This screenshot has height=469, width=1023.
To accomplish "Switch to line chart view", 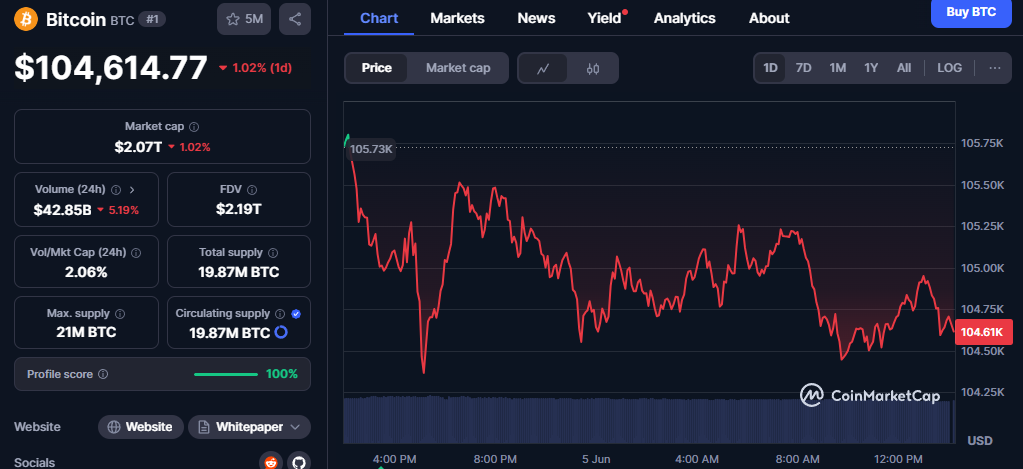I will 543,68.
